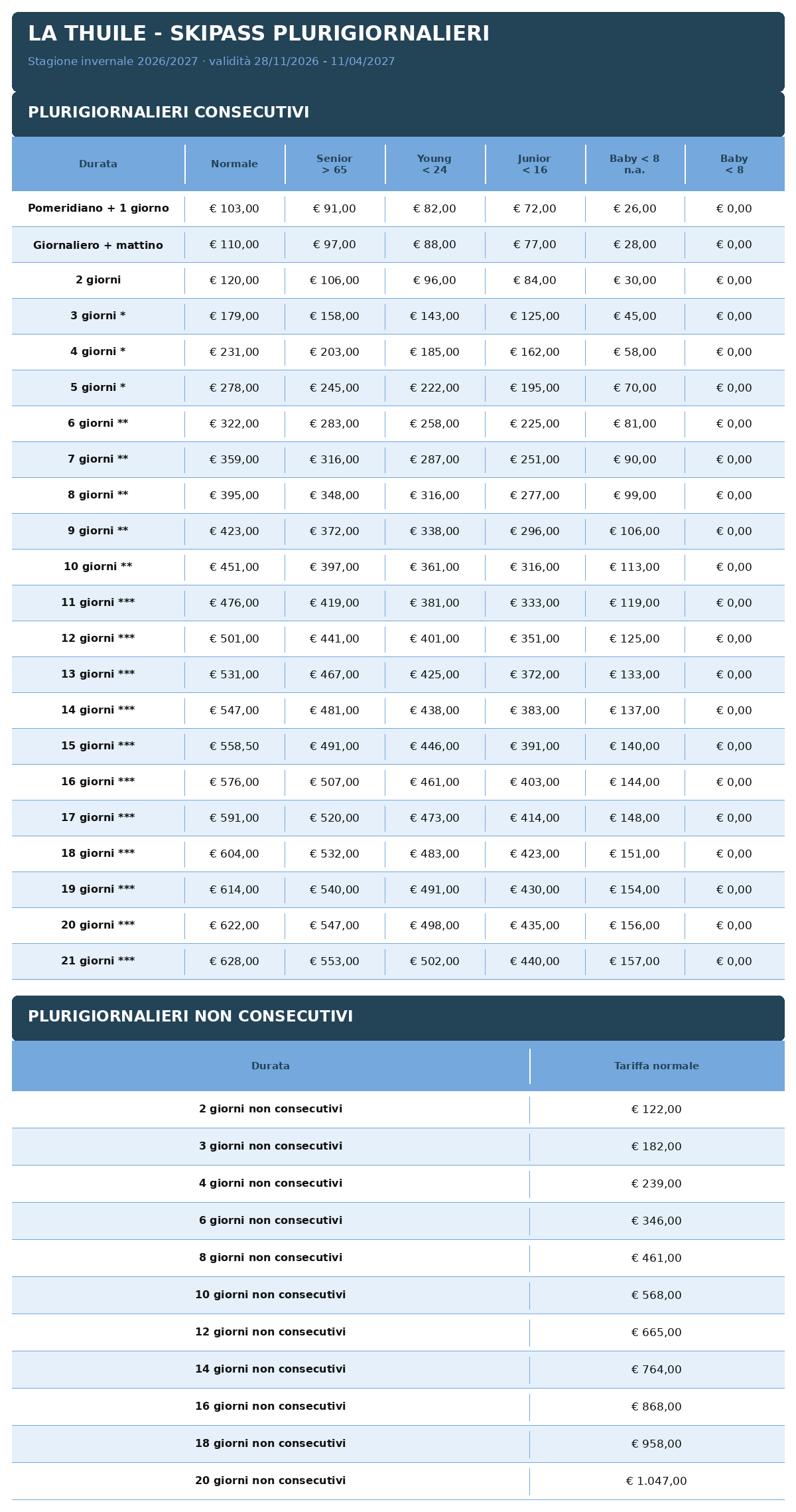
Task: Click the 10 giorni non consecutivi label
Action: pyautogui.click(x=271, y=1295)
